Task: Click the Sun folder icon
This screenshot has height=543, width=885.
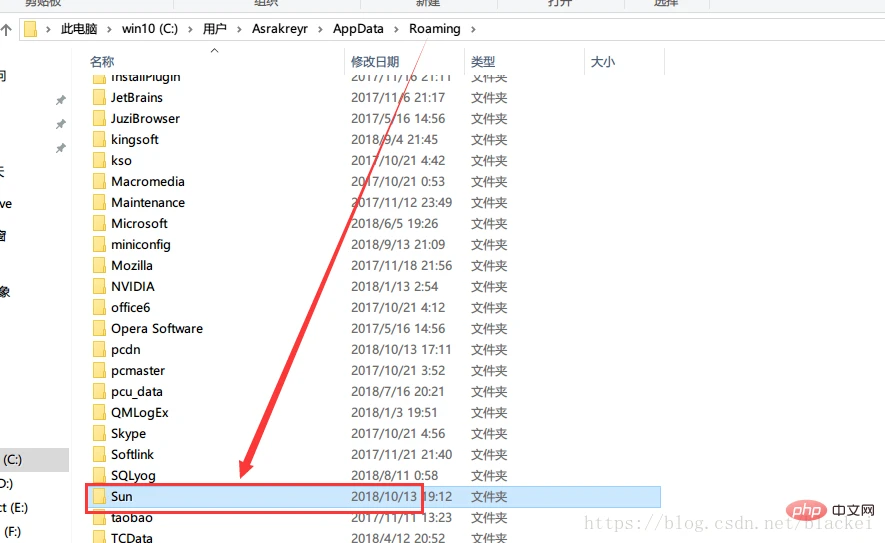Action: [99, 496]
